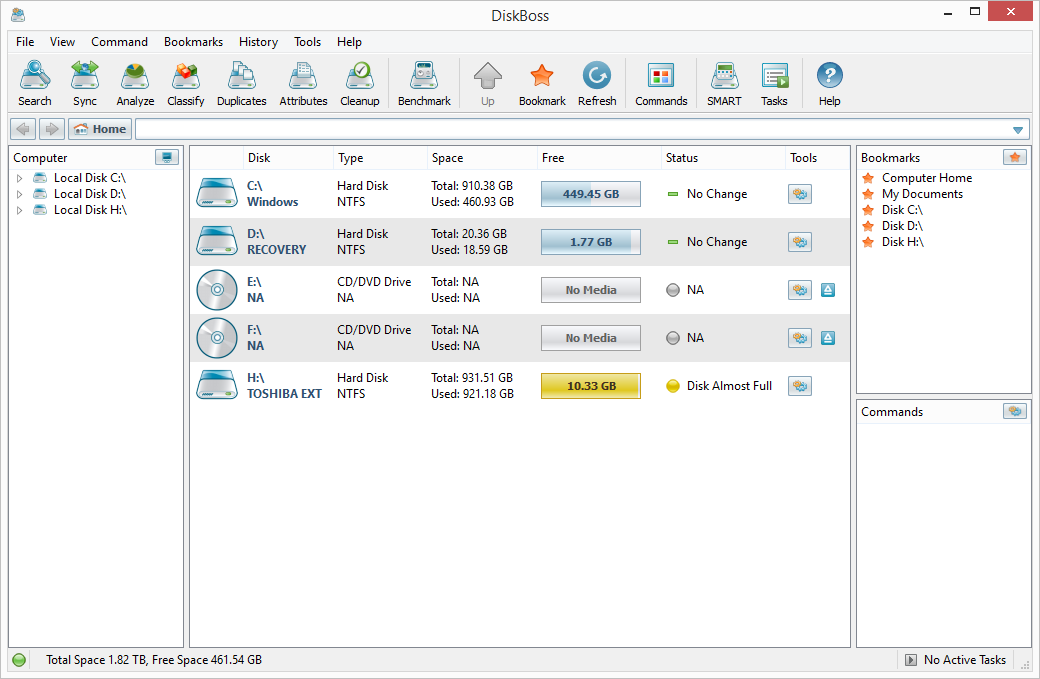Open the Attributes tool

(x=303, y=84)
